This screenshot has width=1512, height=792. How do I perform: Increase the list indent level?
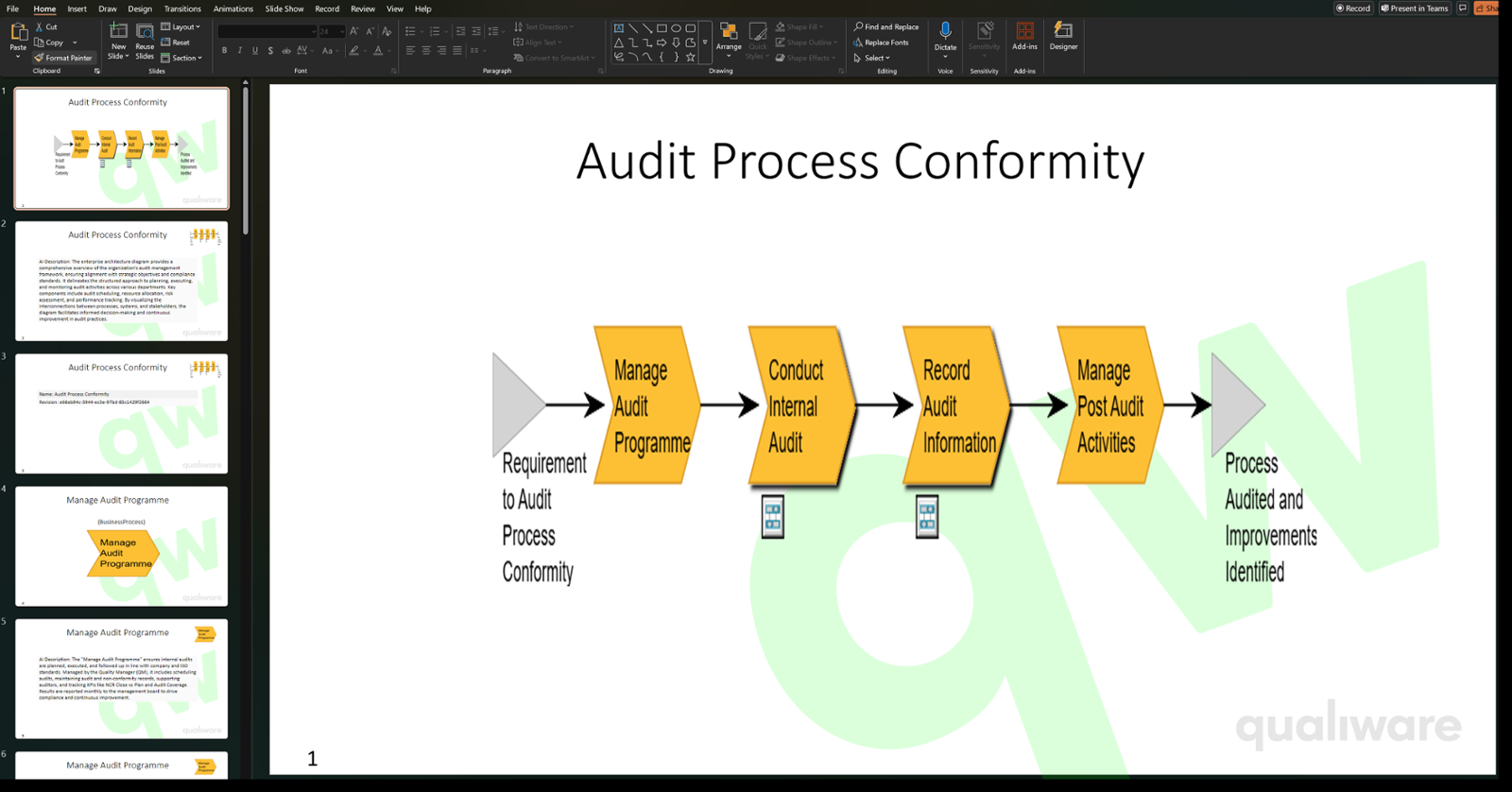tap(476, 31)
